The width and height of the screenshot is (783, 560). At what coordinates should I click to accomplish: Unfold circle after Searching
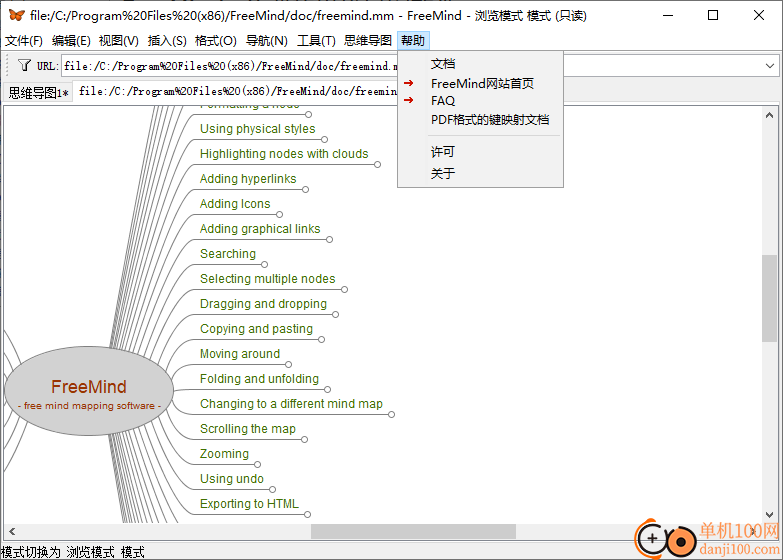pyautogui.click(x=265, y=265)
